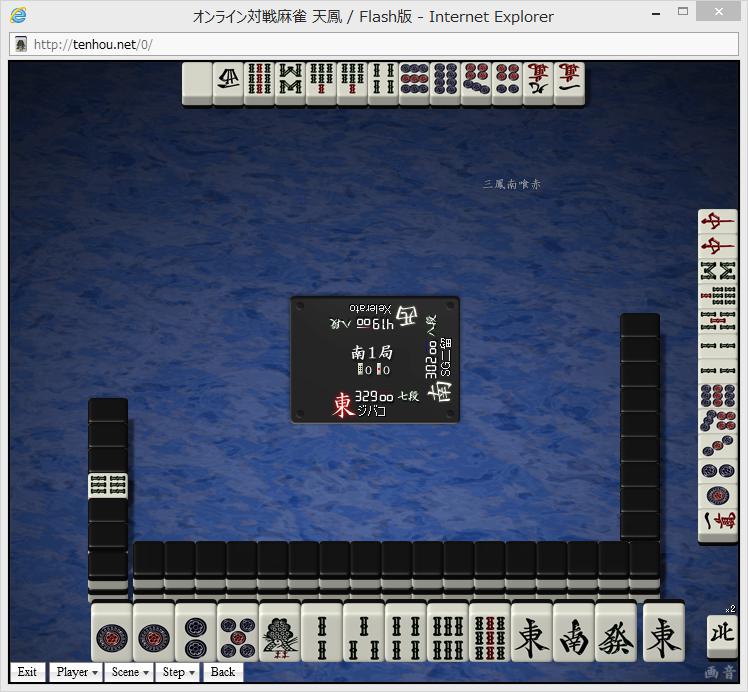Select the 1-pin tile beside the 2-pin

tap(154, 632)
